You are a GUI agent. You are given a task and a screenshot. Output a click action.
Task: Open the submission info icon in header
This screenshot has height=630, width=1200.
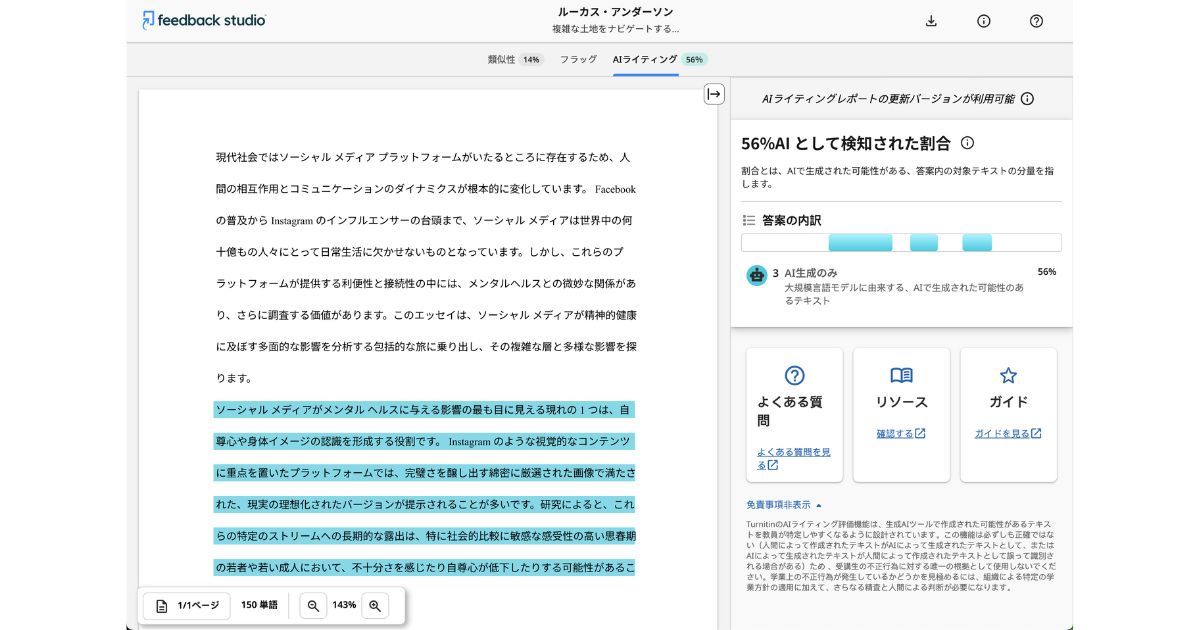pos(984,20)
